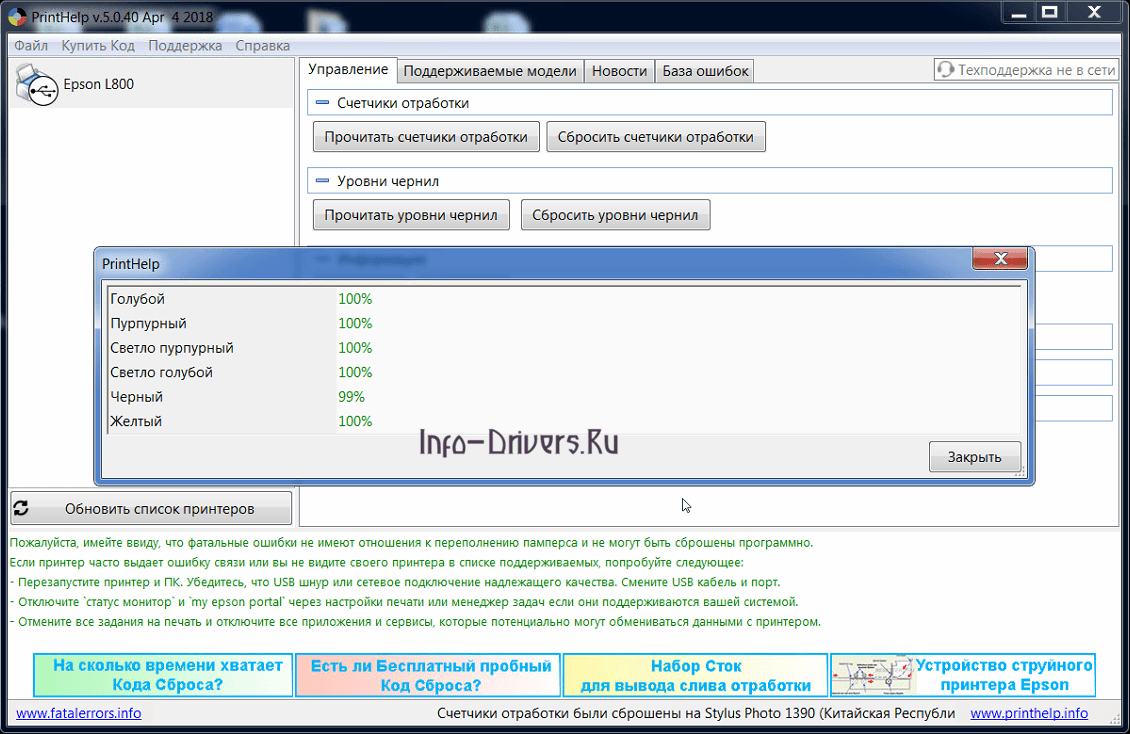Open banner Устройство струйного принтера Epson
The image size is (1130, 734).
(x=963, y=675)
